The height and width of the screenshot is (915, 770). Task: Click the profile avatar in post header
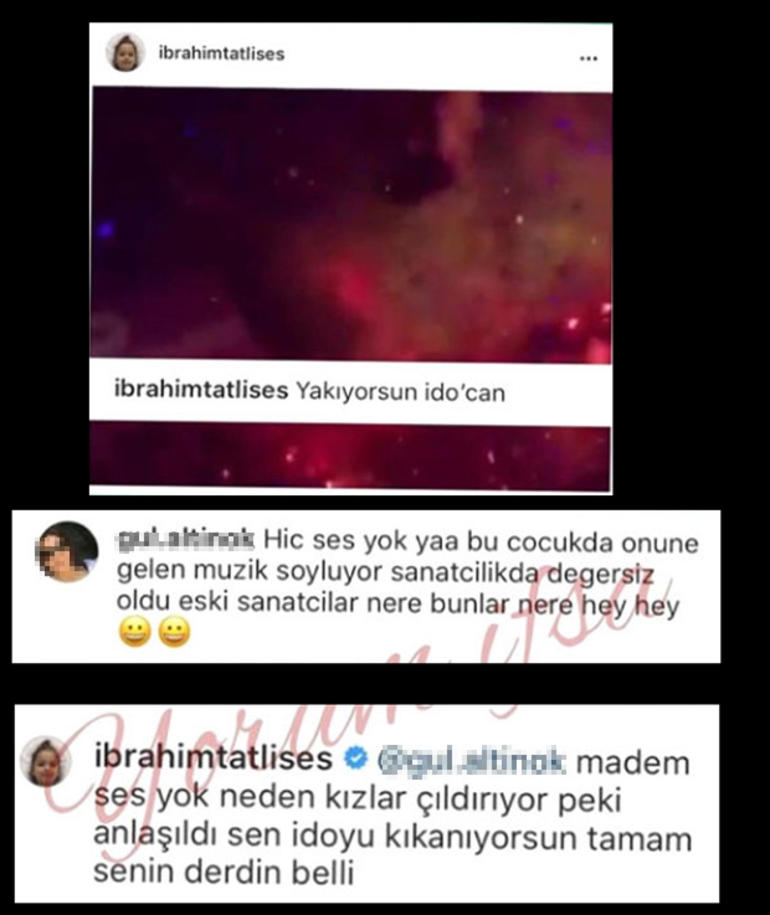click(x=125, y=53)
